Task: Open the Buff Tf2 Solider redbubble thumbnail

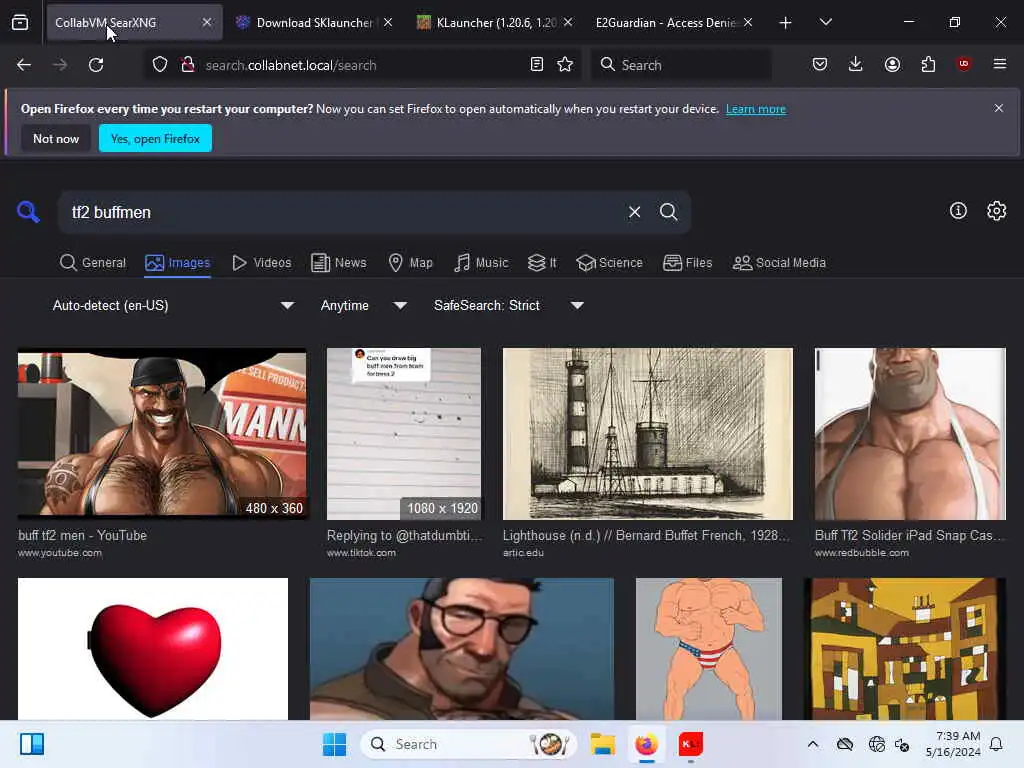Action: pos(910,434)
